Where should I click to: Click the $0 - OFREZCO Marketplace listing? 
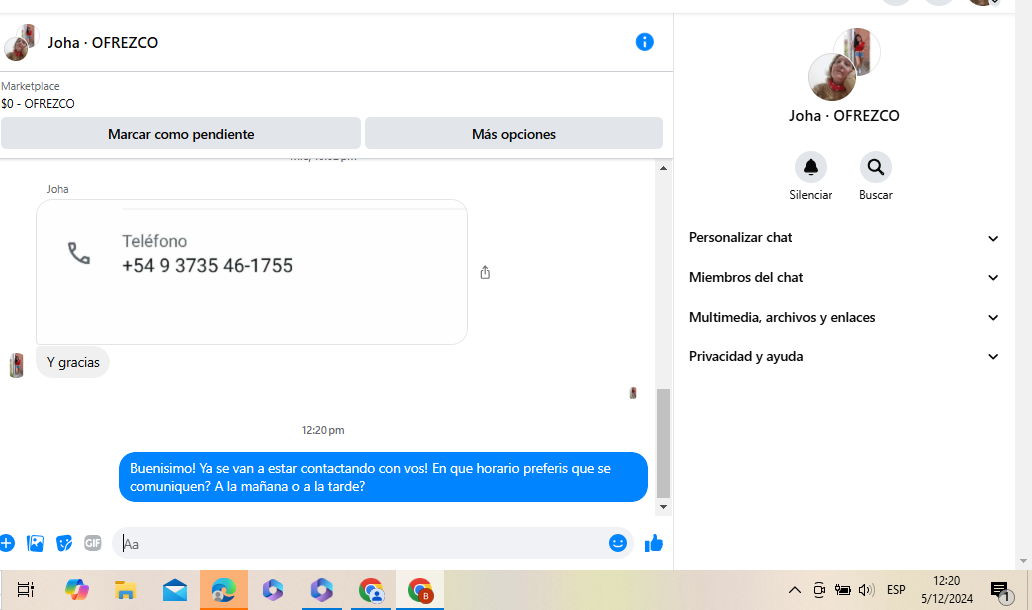(38, 104)
